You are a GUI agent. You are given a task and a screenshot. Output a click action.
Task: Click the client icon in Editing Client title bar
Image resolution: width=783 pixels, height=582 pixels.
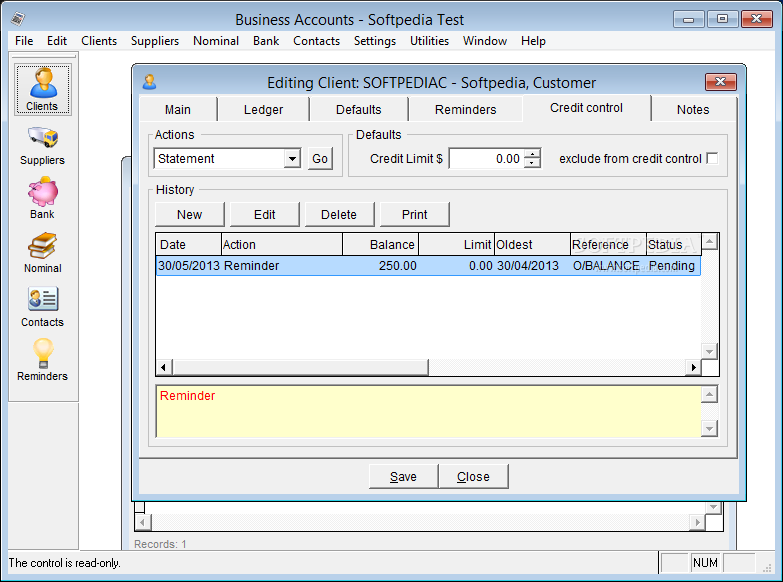pyautogui.click(x=149, y=82)
